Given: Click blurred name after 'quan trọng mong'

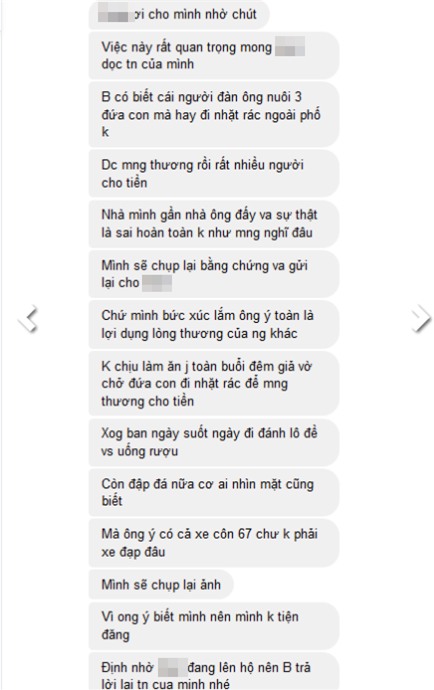Looking at the screenshot, I should 290,47.
